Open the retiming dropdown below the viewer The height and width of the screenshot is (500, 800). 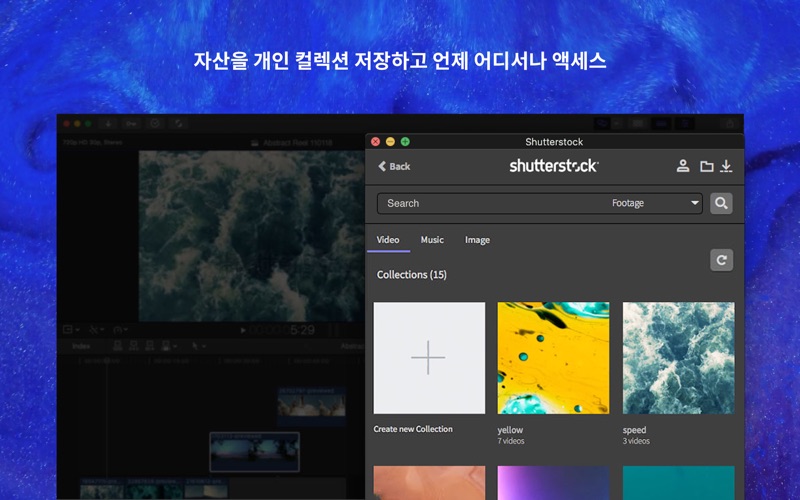coord(120,330)
